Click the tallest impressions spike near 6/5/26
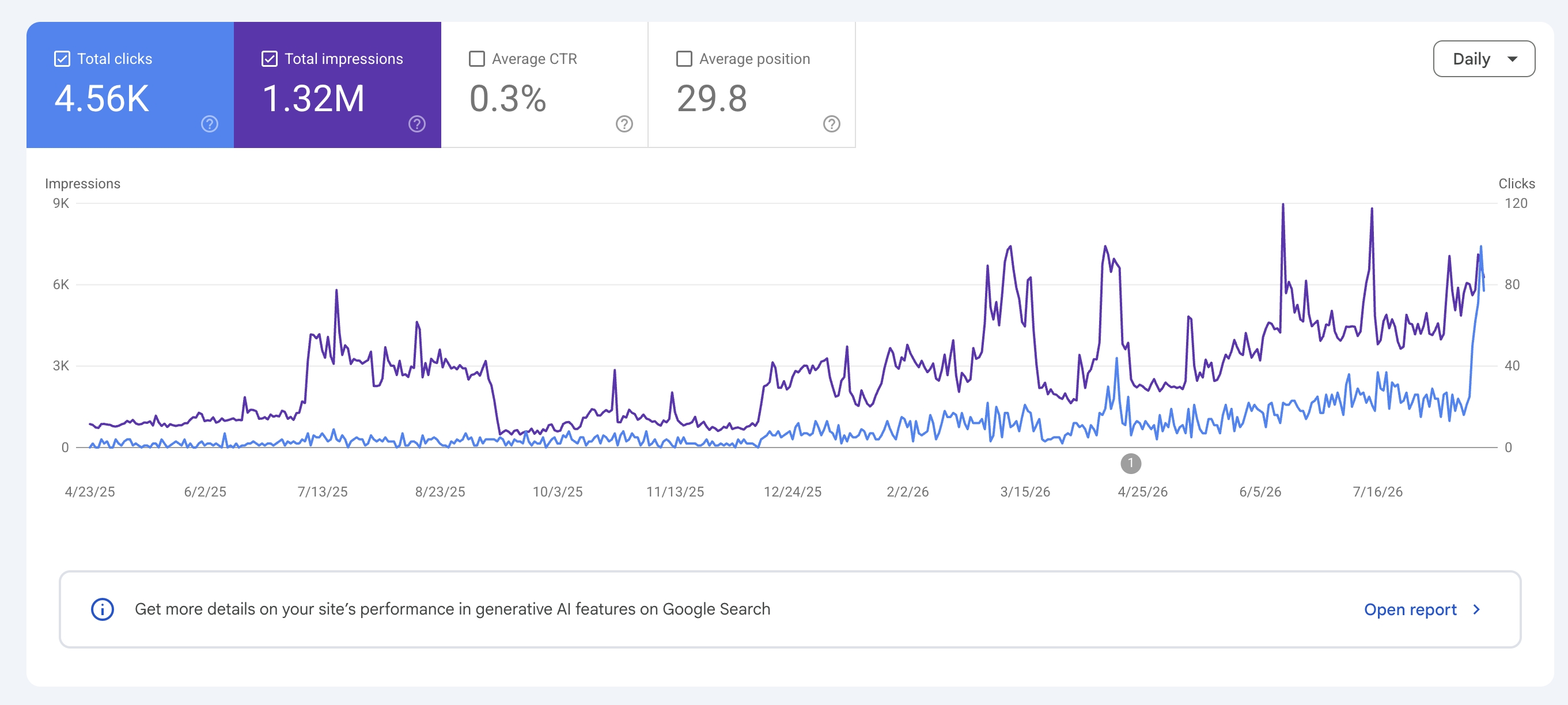This screenshot has height=705, width=1568. [1283, 204]
